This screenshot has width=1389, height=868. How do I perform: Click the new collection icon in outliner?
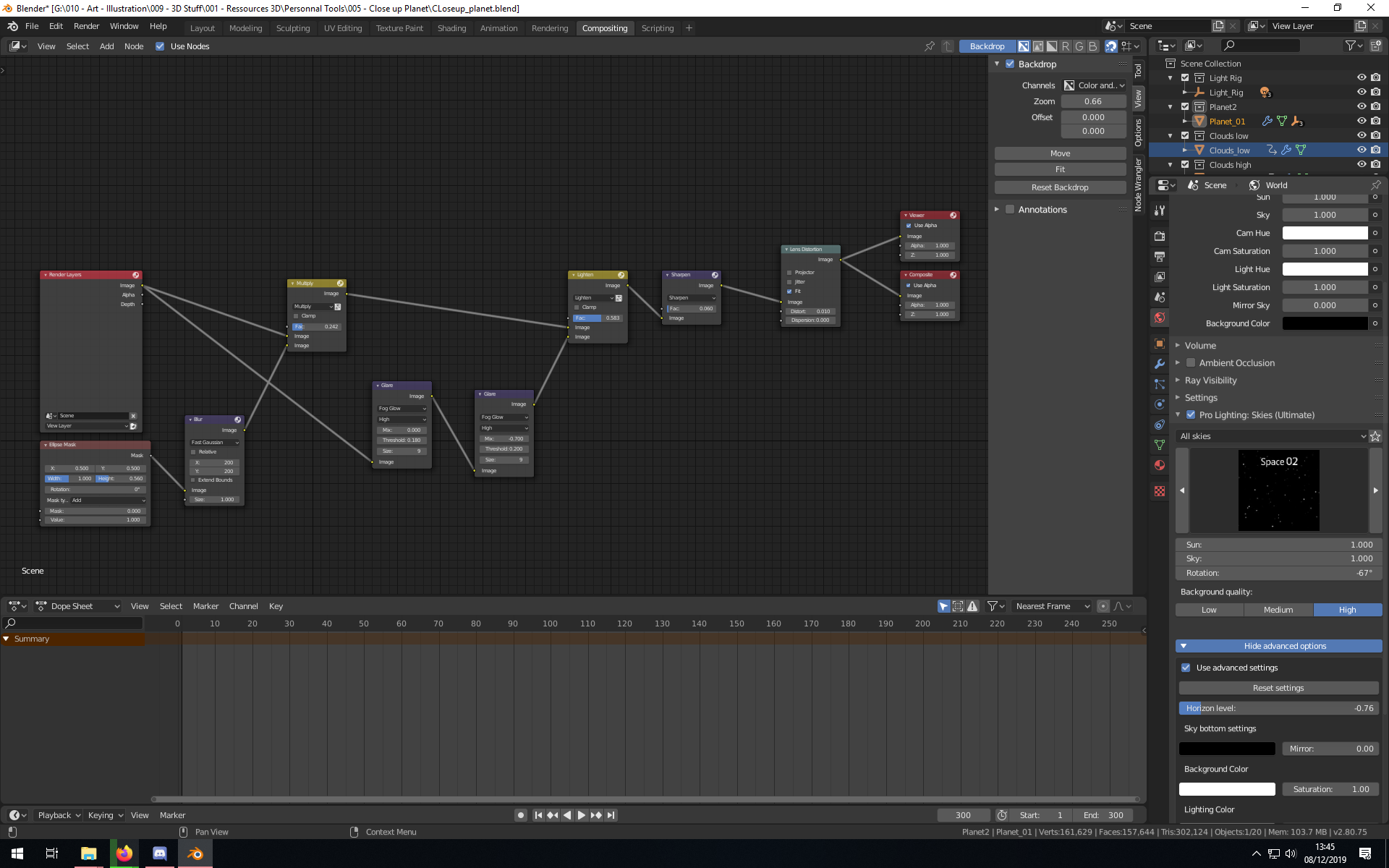[1376, 46]
